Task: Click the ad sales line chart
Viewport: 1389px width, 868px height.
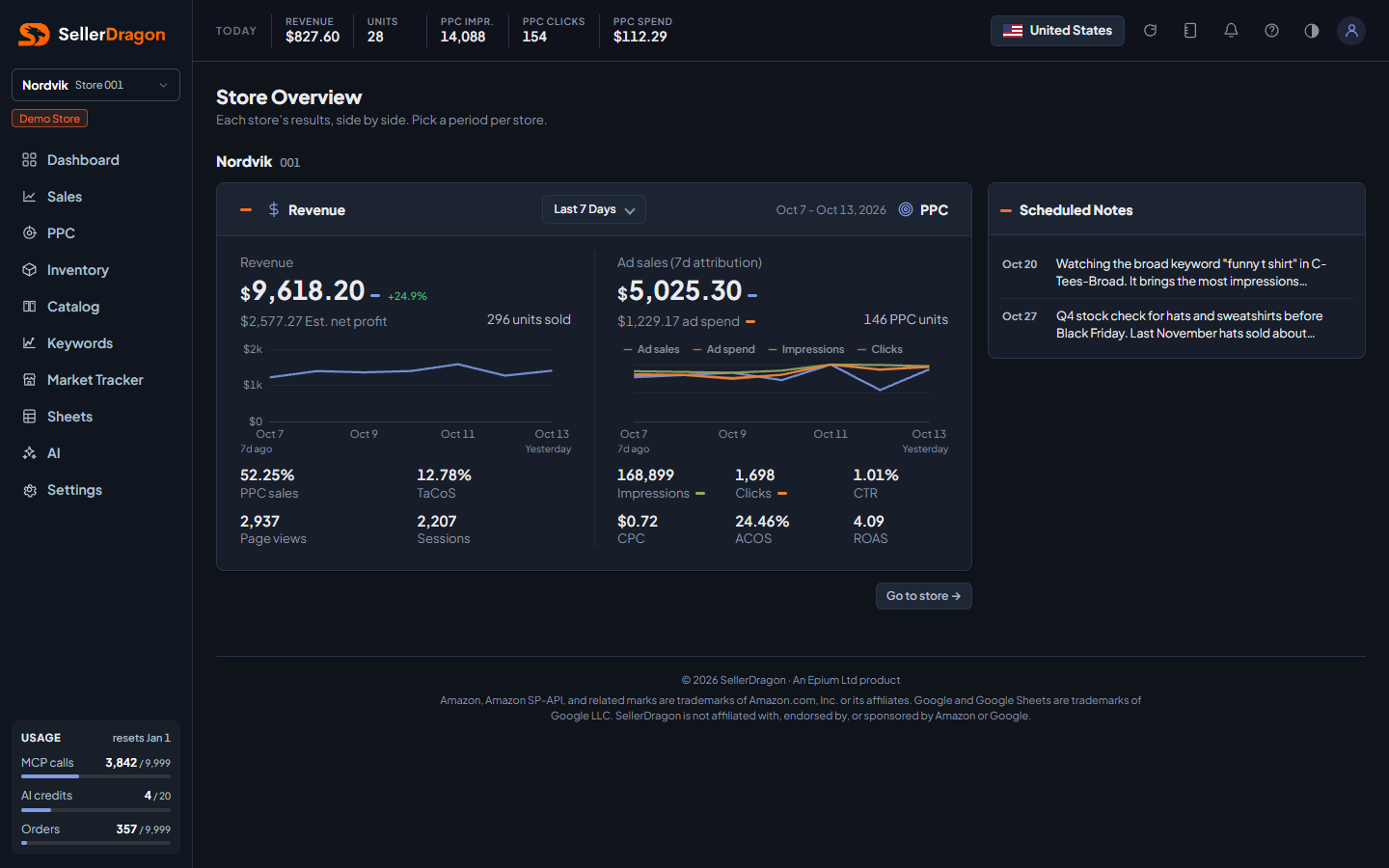Action: click(x=781, y=393)
